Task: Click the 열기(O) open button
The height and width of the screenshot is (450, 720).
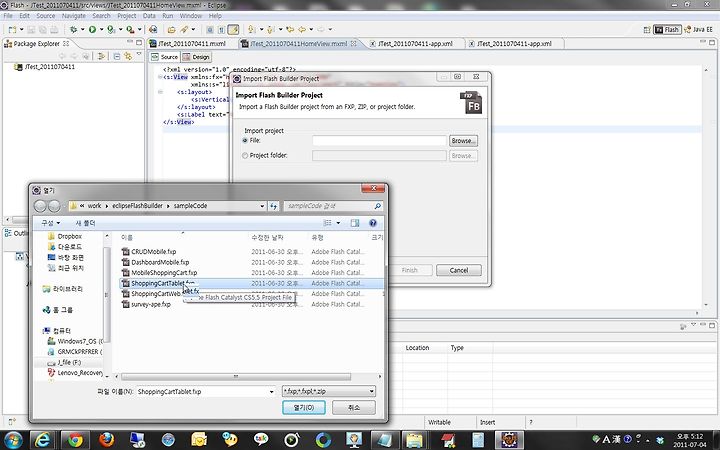Action: click(304, 407)
